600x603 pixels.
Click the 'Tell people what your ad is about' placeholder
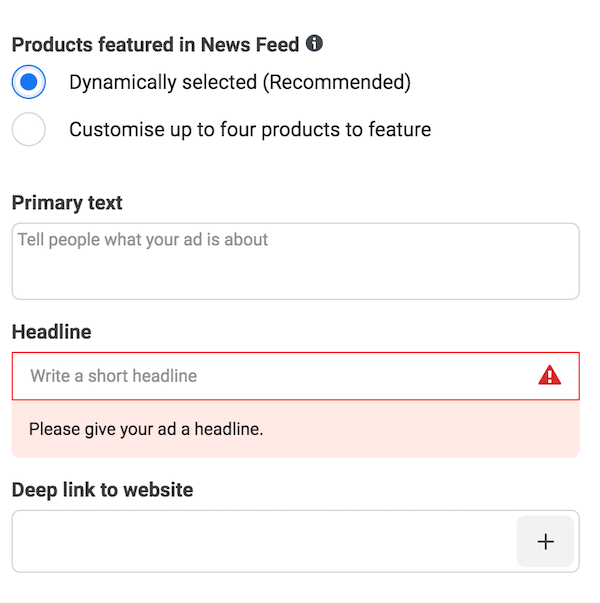coord(143,240)
